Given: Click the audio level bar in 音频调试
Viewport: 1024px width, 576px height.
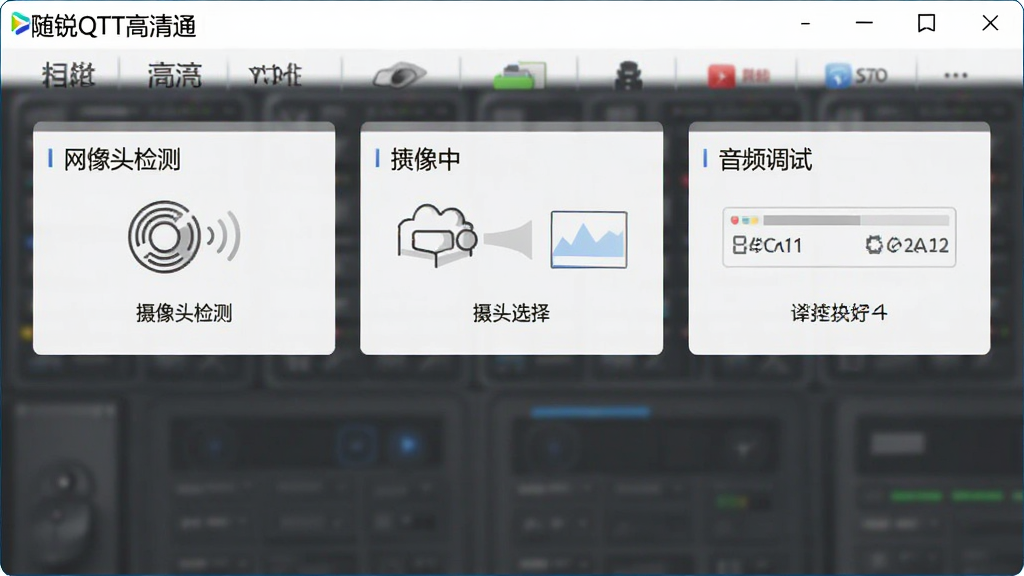Looking at the screenshot, I should [x=856, y=220].
